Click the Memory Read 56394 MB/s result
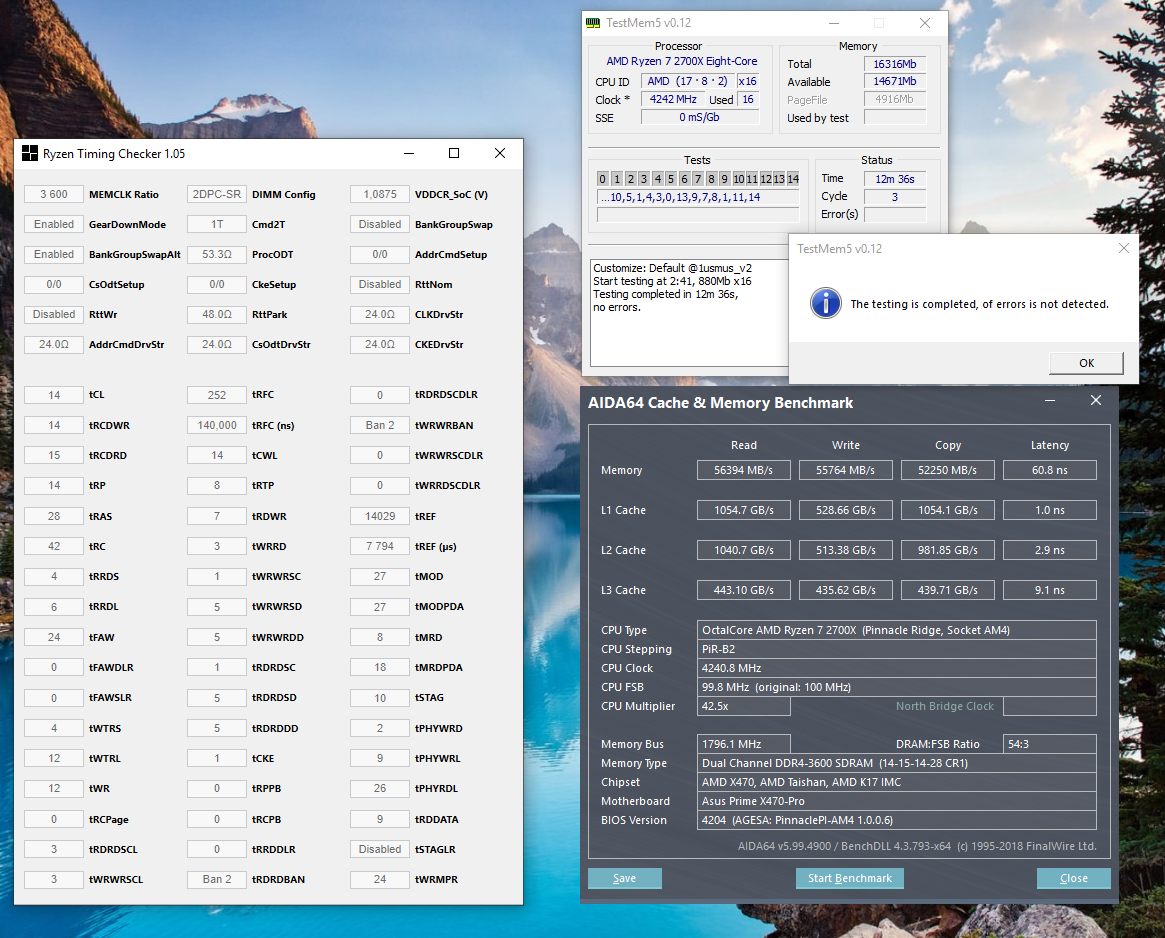Image resolution: width=1165 pixels, height=938 pixels. click(x=744, y=470)
